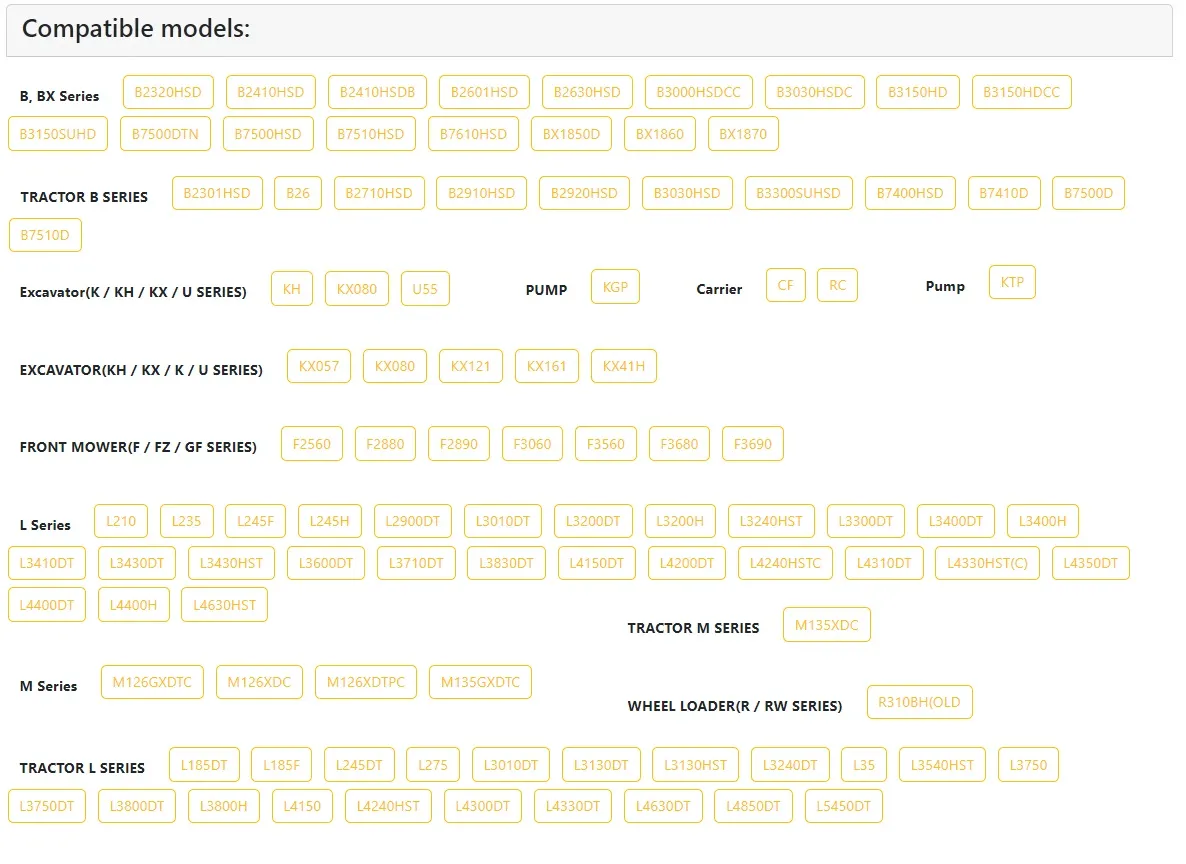Click the B2320HSD model tag
This screenshot has width=1186, height=864.
[x=168, y=92]
